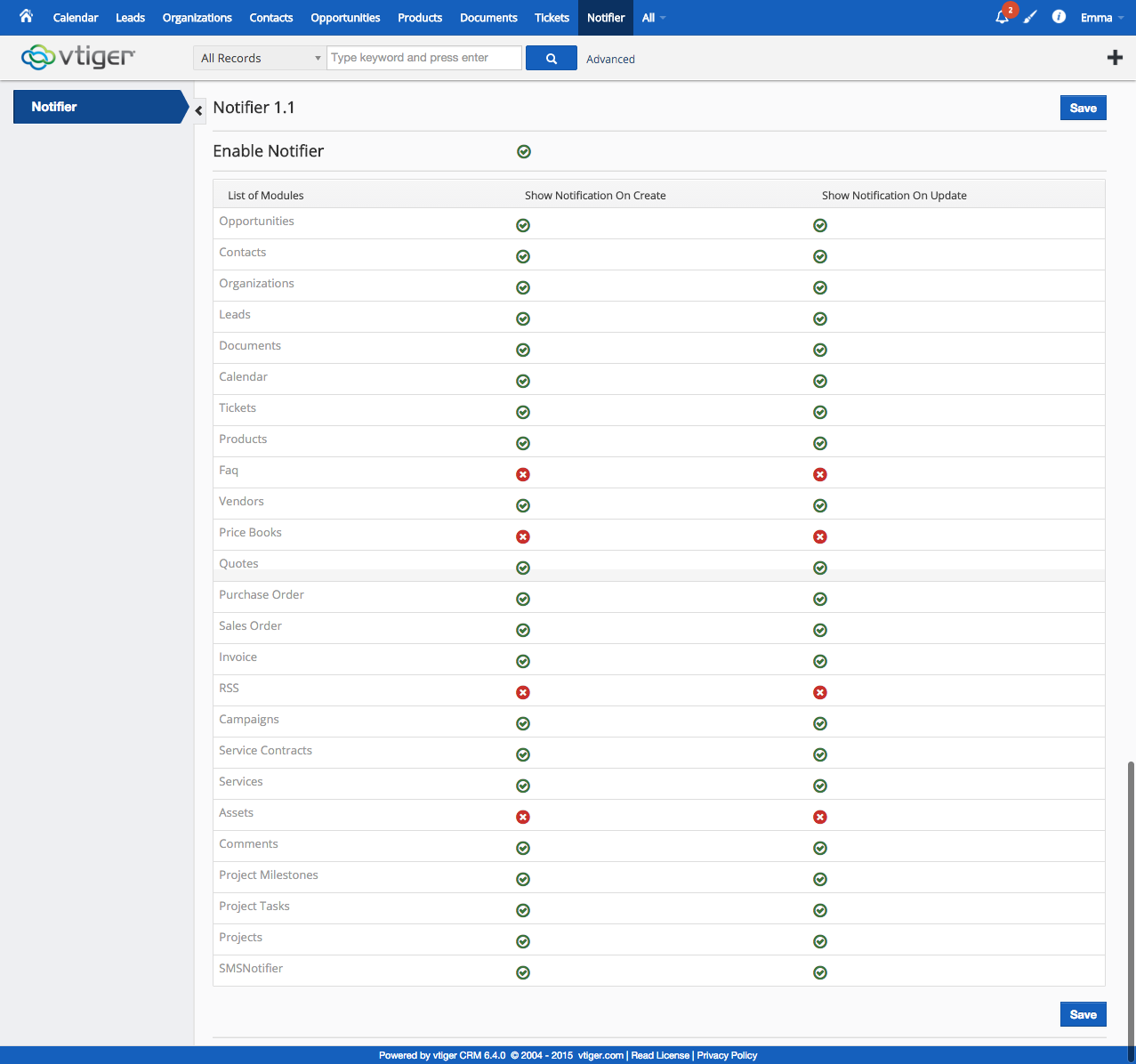Toggle SMSNotifier notification on update

pos(820,973)
